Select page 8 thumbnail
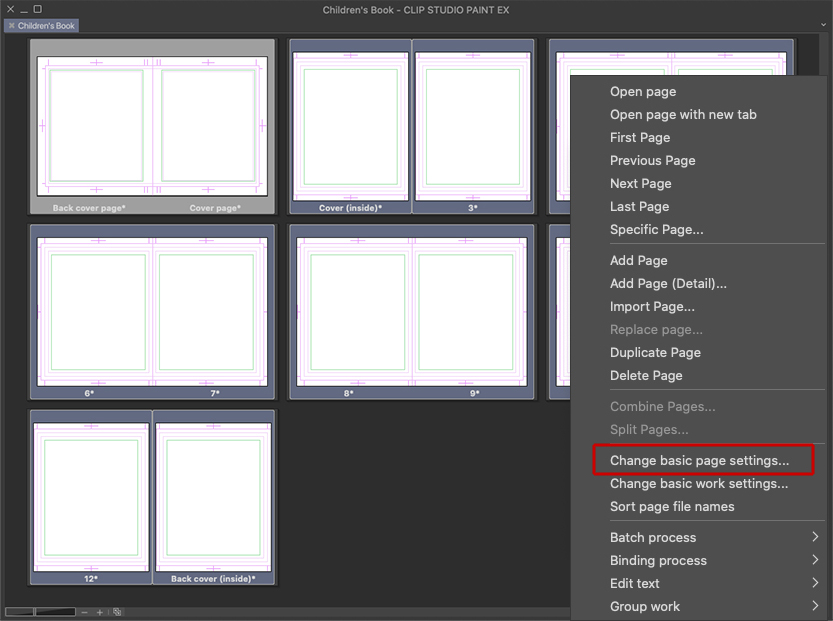 [350, 310]
